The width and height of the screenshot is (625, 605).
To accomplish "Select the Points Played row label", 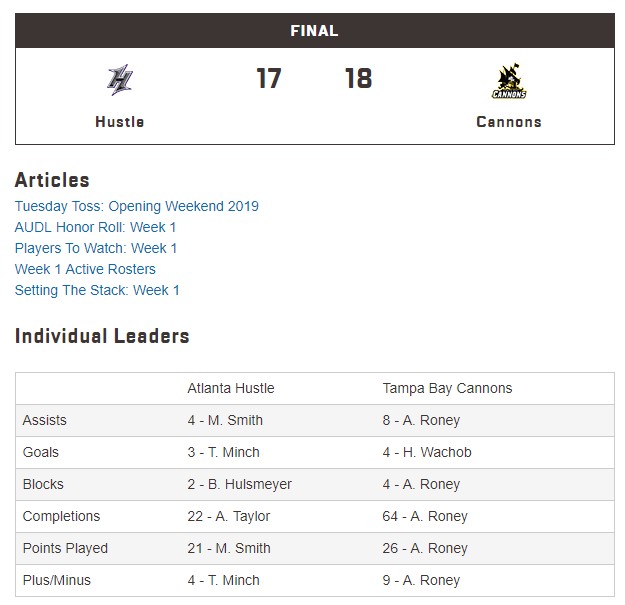I will coord(65,548).
